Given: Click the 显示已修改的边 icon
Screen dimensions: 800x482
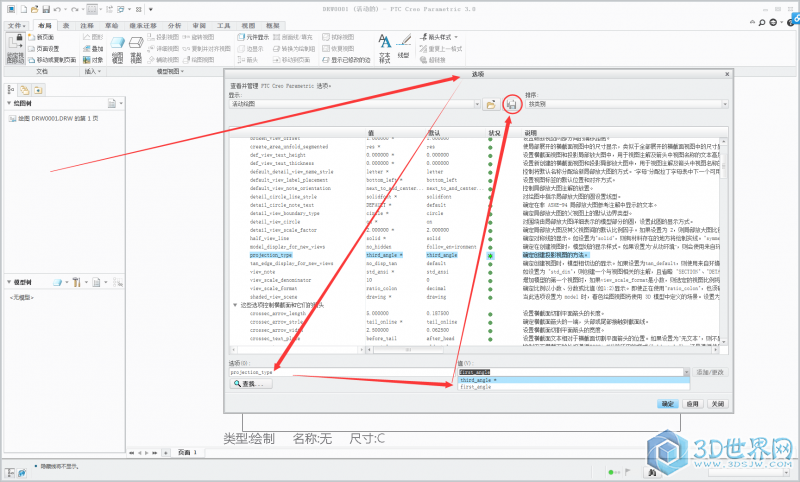Looking at the screenshot, I should point(326,60).
